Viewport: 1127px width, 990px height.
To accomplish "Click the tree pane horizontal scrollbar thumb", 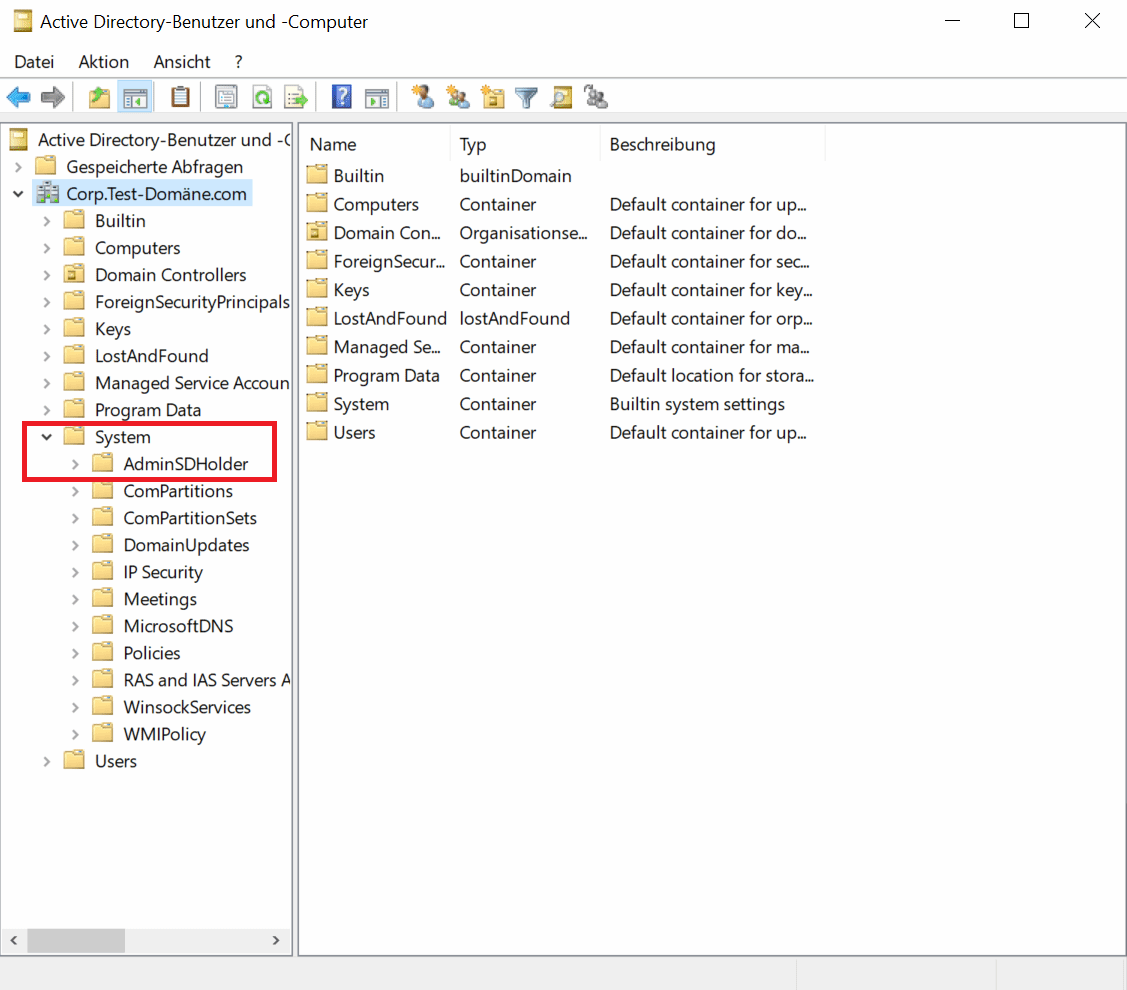I will [76, 941].
